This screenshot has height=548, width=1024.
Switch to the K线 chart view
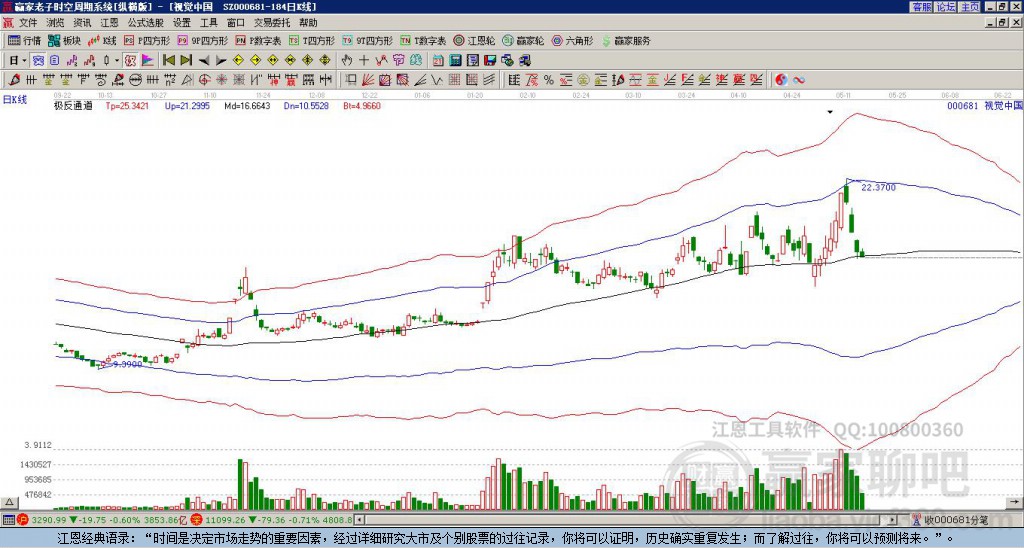click(x=102, y=41)
